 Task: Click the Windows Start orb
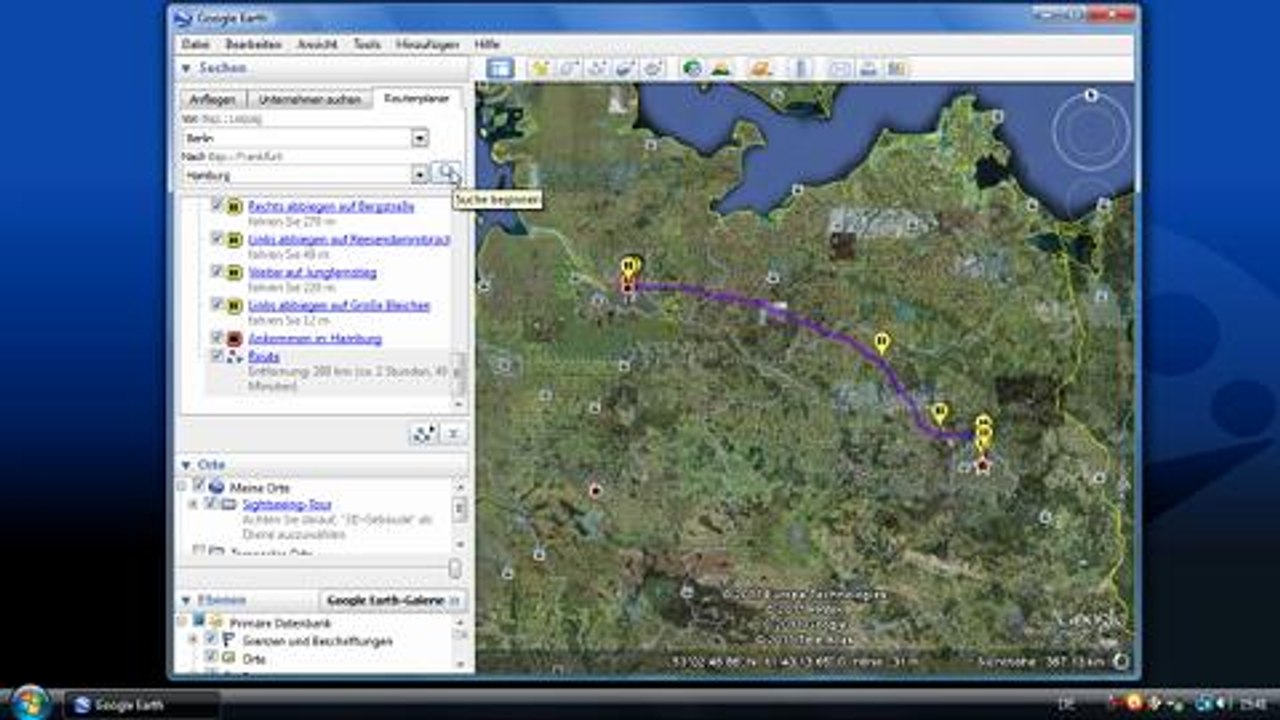[32, 703]
